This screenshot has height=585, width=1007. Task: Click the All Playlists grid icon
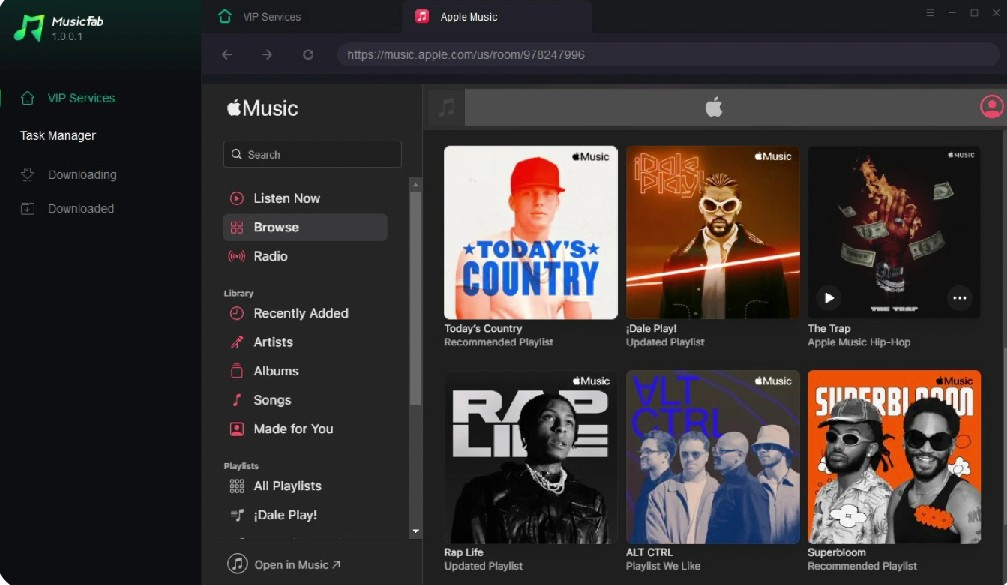236,486
